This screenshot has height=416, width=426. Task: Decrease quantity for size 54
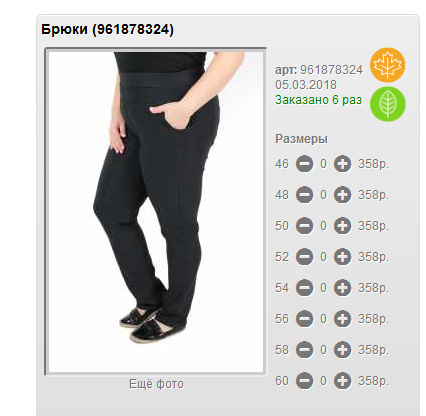click(x=304, y=288)
